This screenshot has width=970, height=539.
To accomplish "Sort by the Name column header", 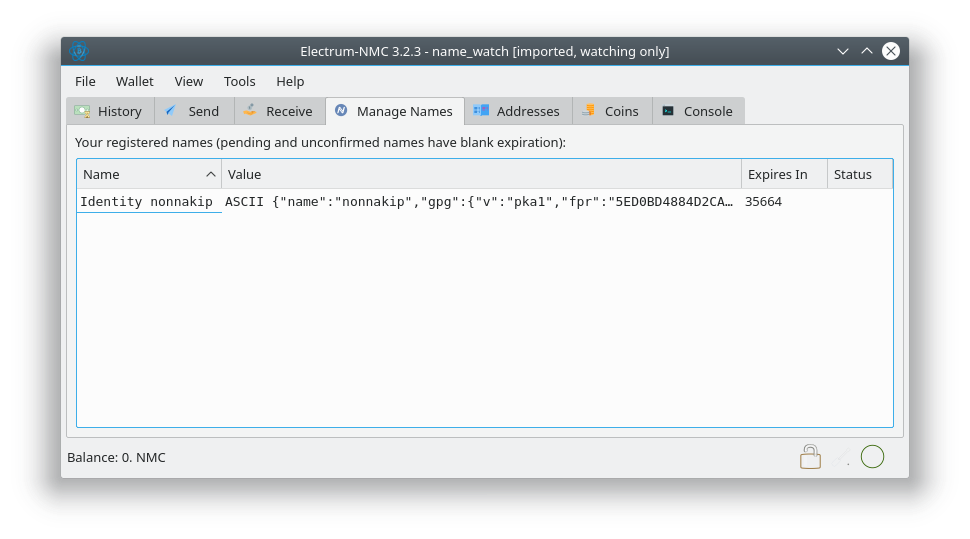I will point(149,175).
